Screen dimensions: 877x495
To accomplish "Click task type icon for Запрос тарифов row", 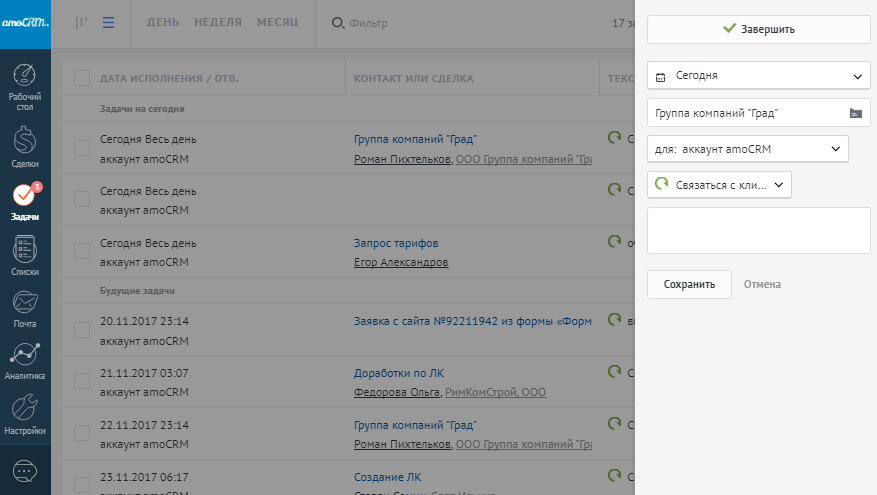I will 614,241.
